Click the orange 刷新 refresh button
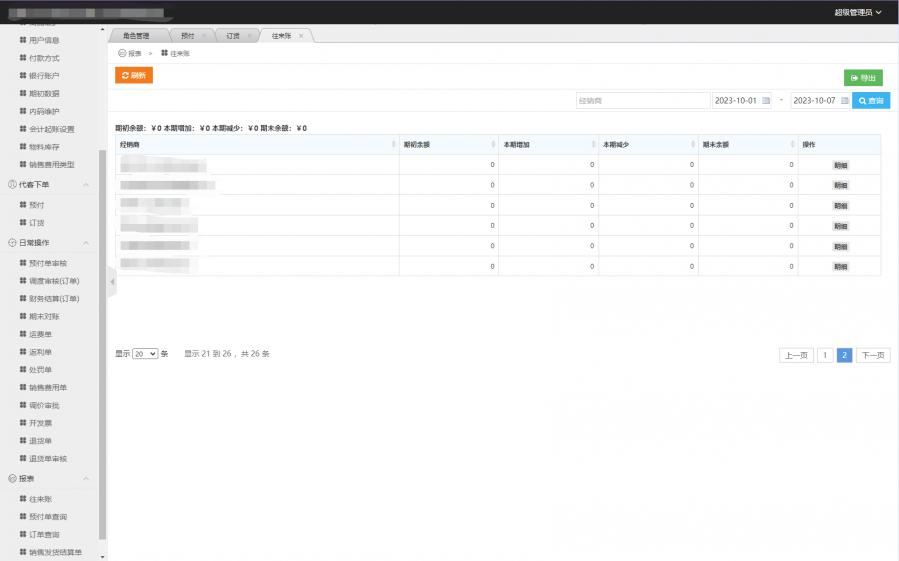The height and width of the screenshot is (561, 899). tap(134, 75)
